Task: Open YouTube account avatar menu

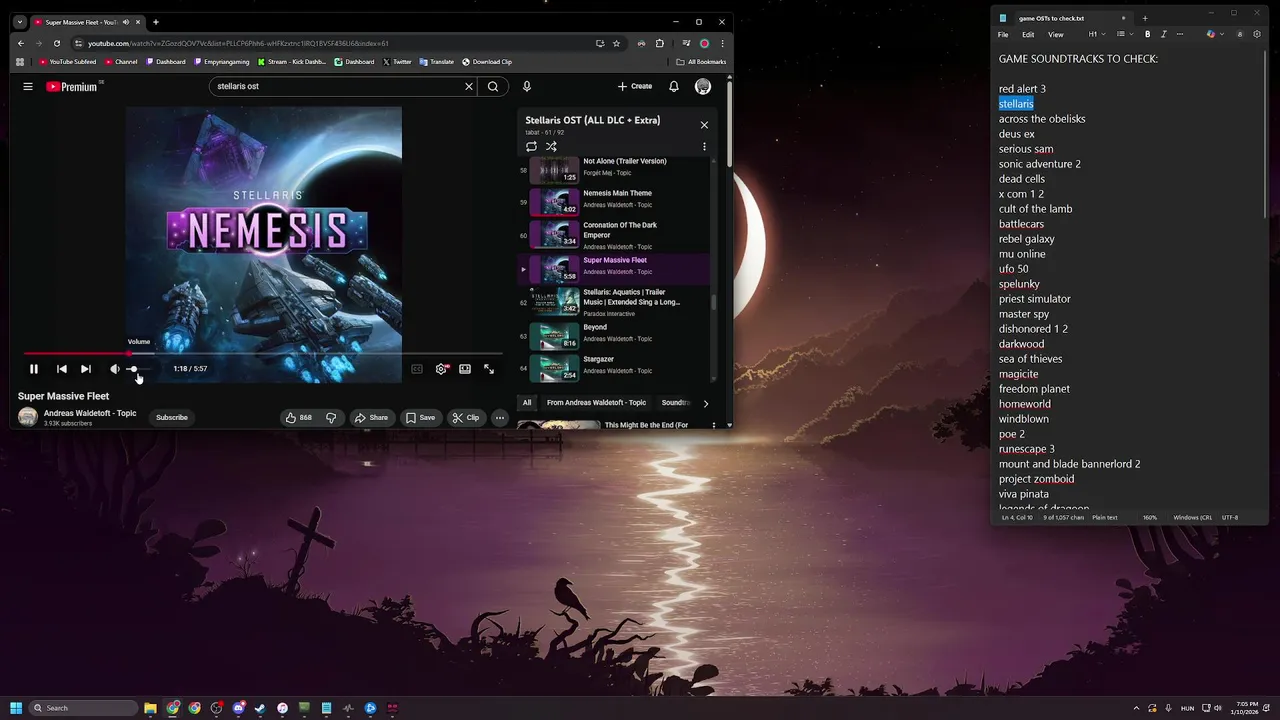Action: (703, 86)
